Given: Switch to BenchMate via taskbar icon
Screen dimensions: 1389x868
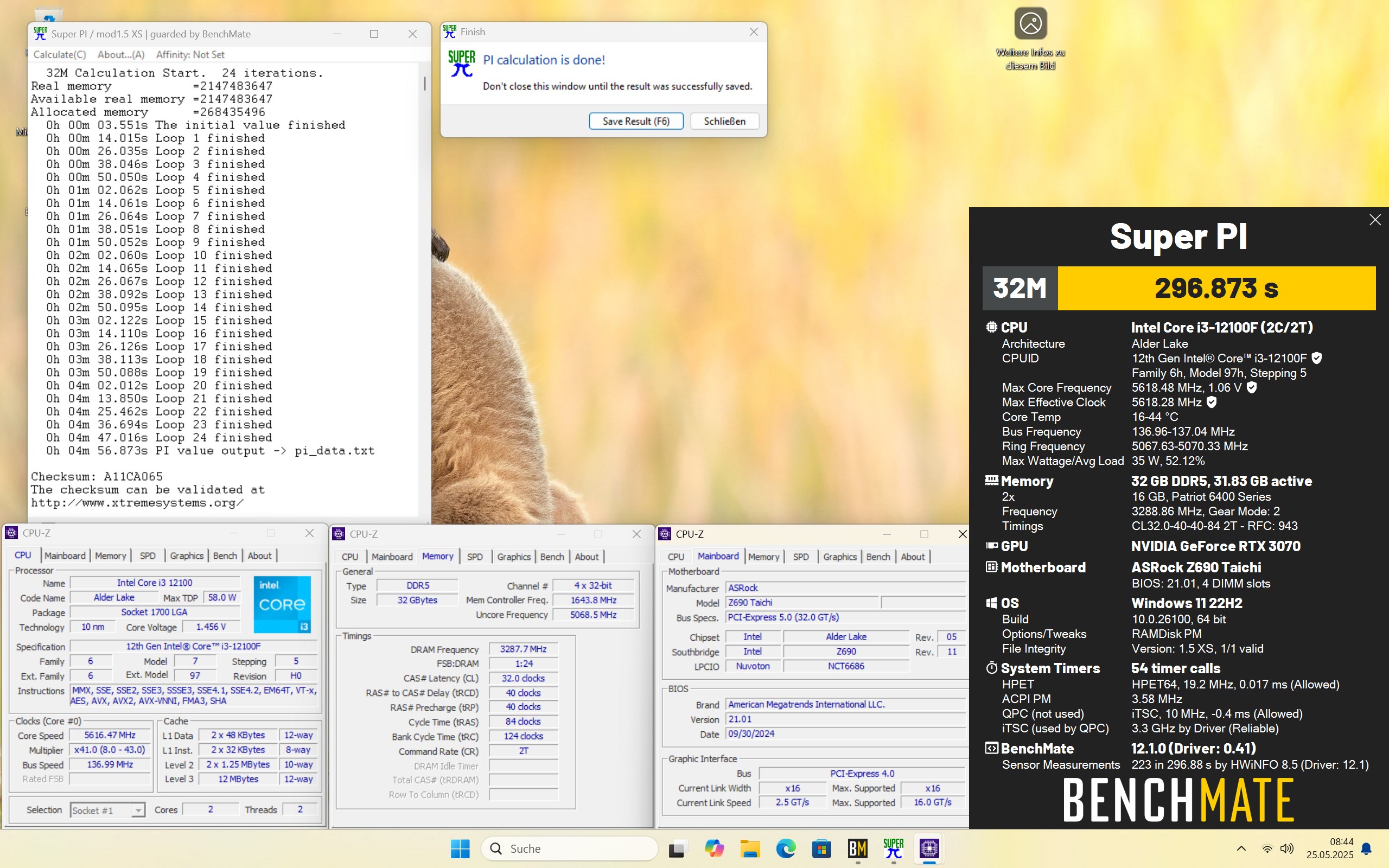Looking at the screenshot, I should pyautogui.click(x=858, y=848).
